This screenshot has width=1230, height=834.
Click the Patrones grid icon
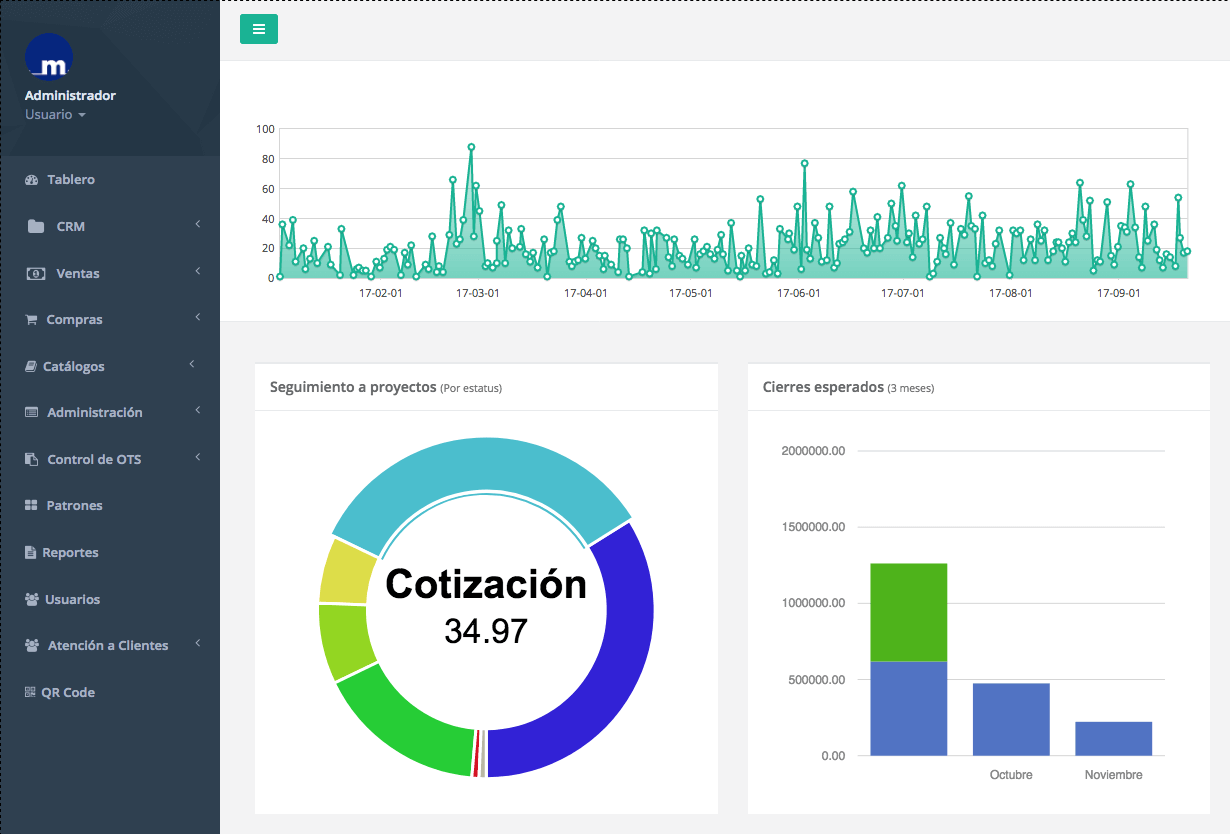[x=31, y=506]
